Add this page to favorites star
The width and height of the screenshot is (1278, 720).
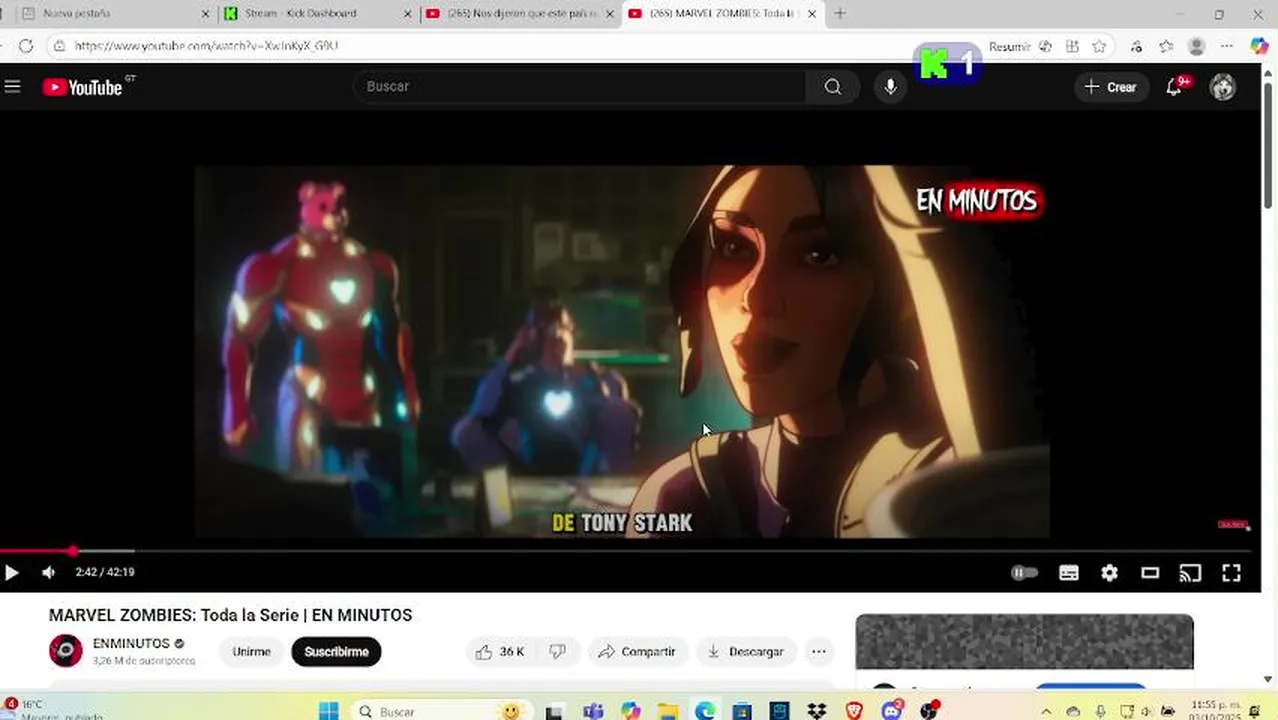tap(1099, 47)
